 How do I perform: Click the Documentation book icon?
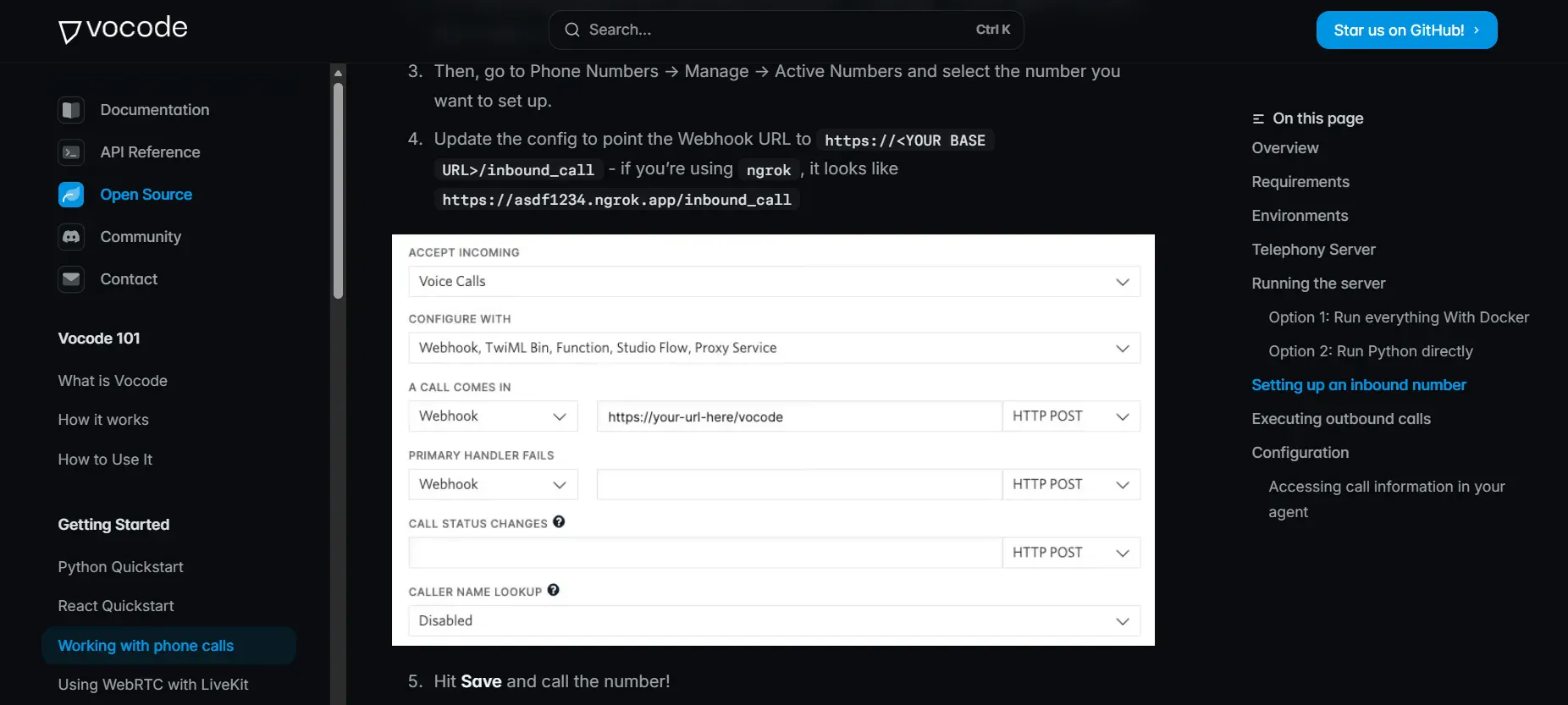coord(71,110)
